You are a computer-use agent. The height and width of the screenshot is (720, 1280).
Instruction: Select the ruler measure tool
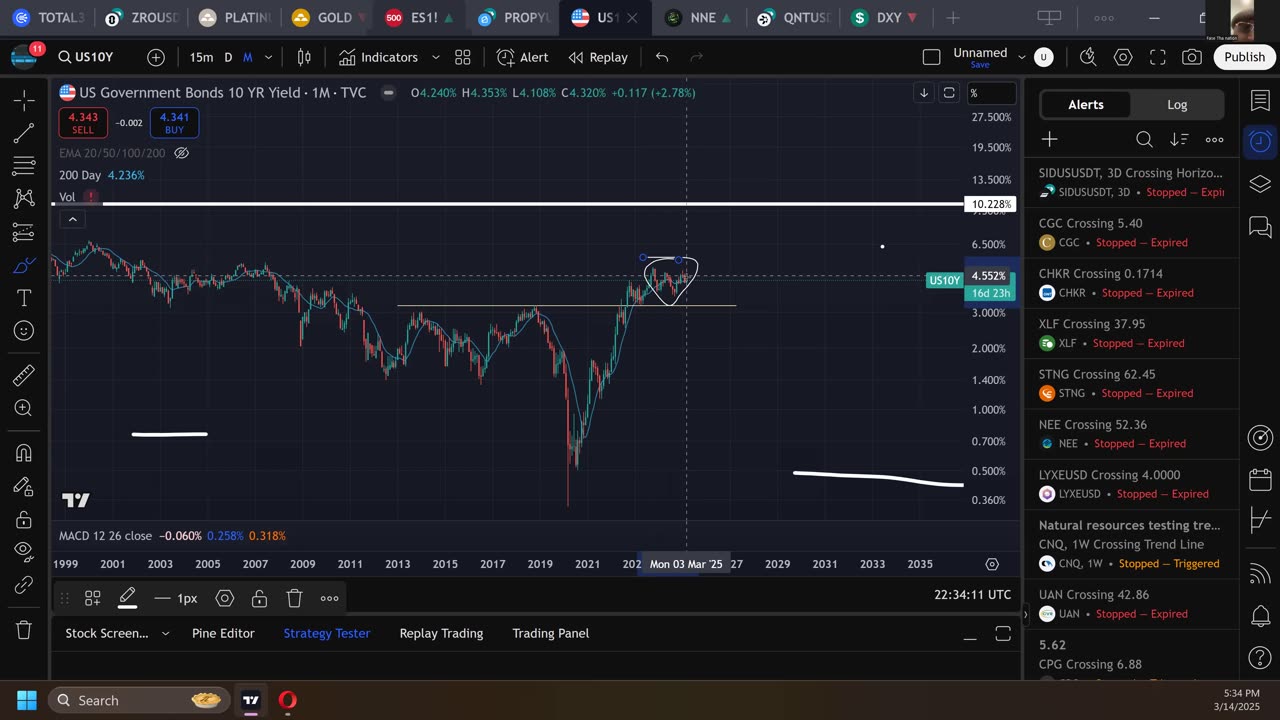(24, 375)
